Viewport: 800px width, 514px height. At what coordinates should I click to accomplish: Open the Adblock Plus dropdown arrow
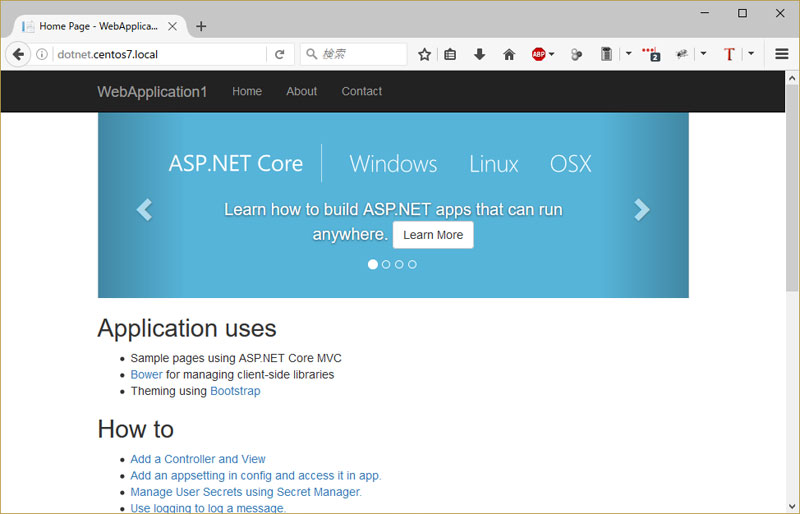pos(552,54)
